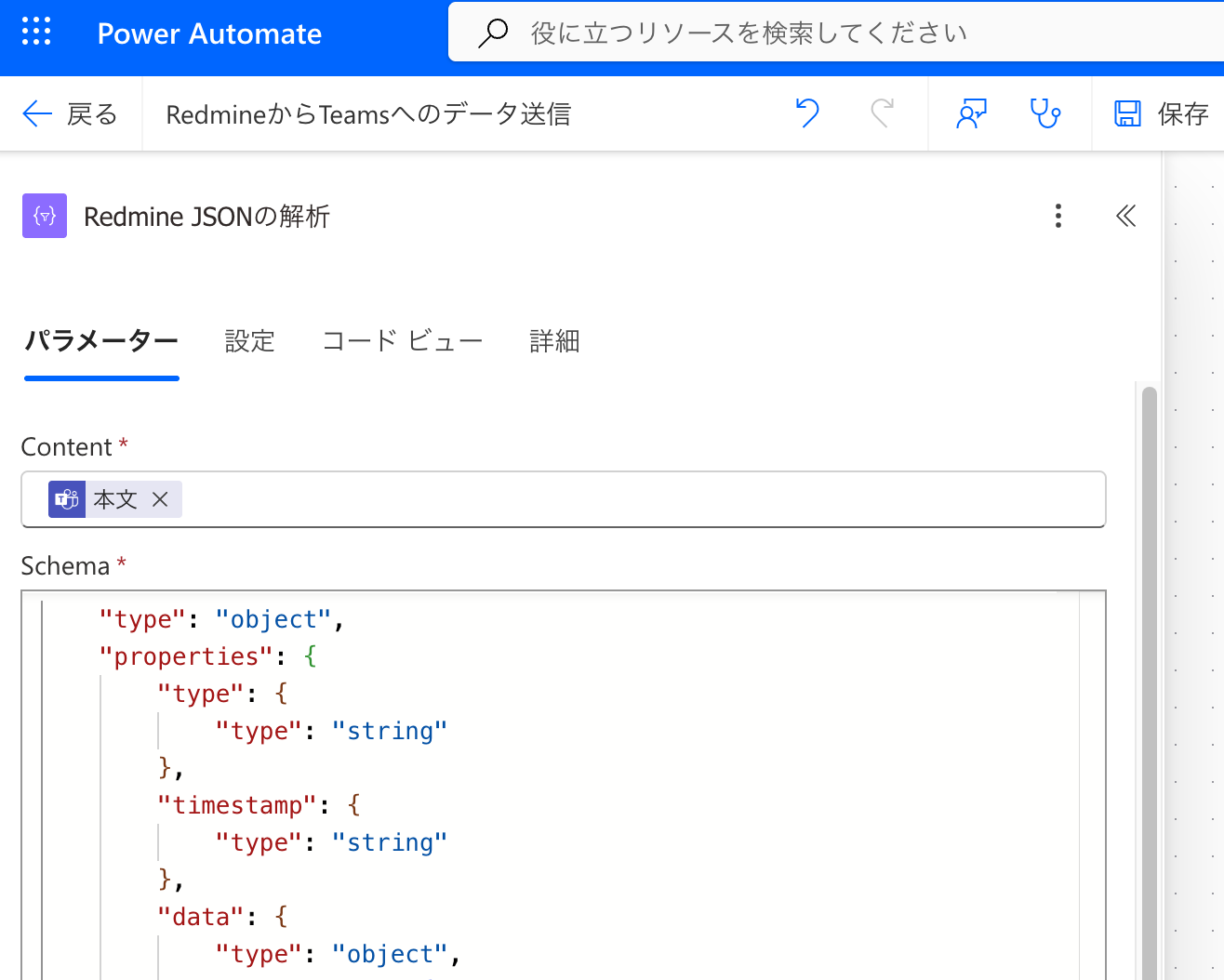Screen dimensions: 1224x980
Task: Click the Redmine JSONの解析 action title
Action: point(206,217)
